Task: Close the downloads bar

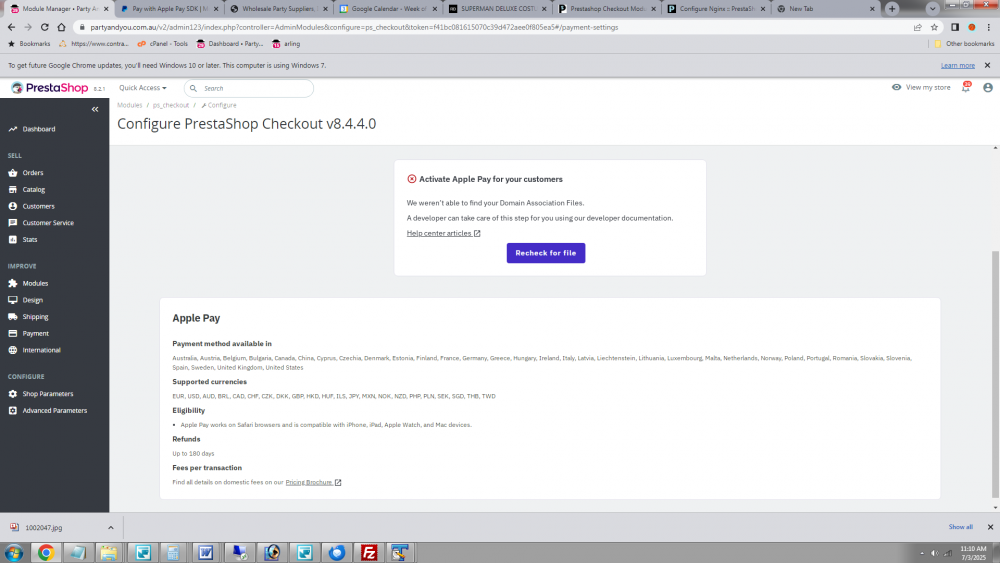Action: pos(990,527)
